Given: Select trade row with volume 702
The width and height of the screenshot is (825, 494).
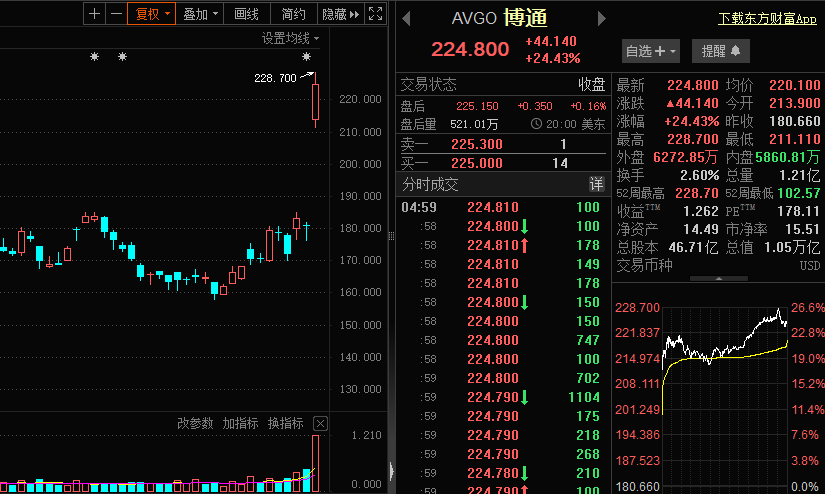Looking at the screenshot, I should (501, 378).
